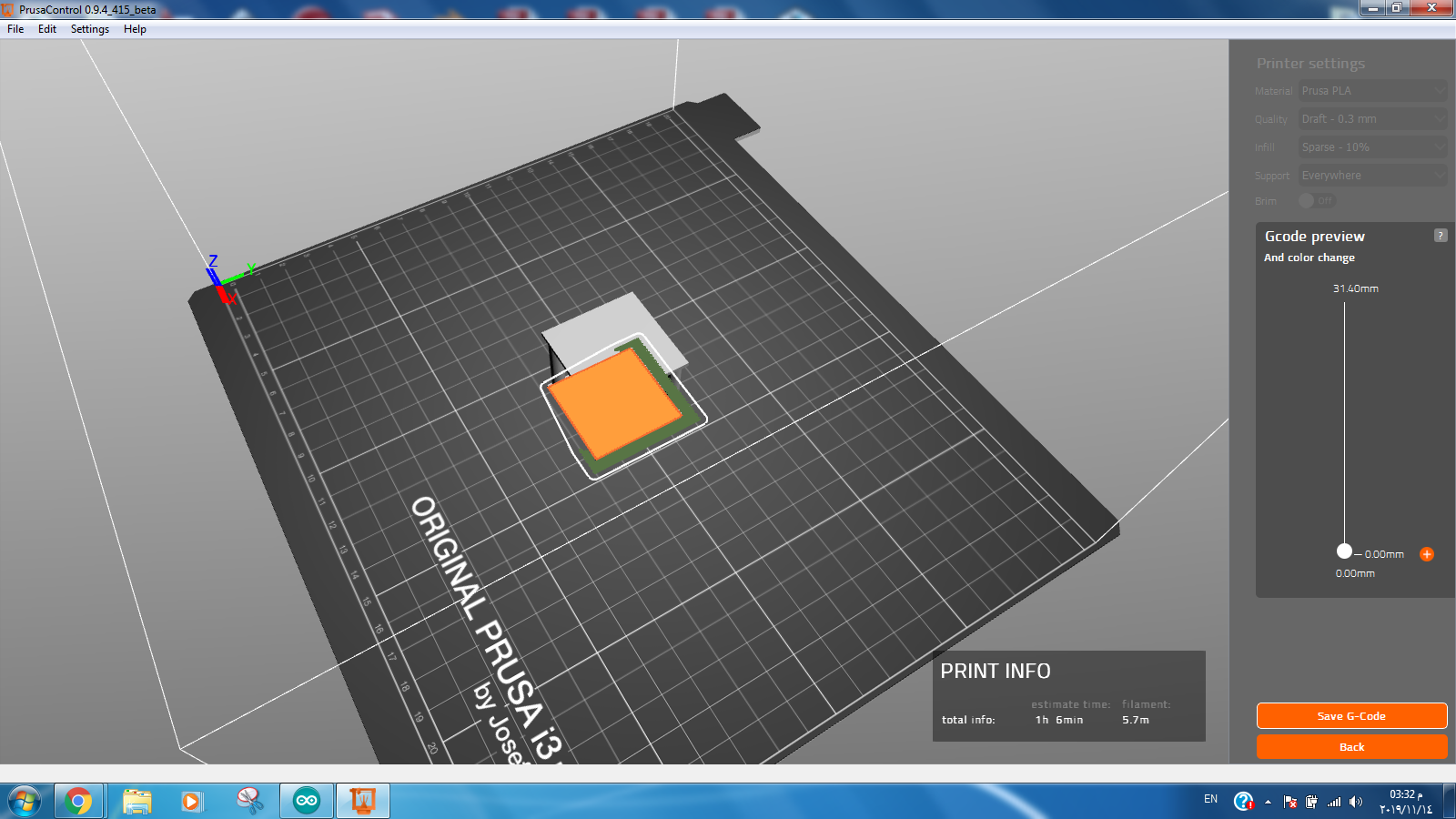This screenshot has height=819, width=1456.
Task: Open the help tray icon with a question mark
Action: pos(1243,801)
